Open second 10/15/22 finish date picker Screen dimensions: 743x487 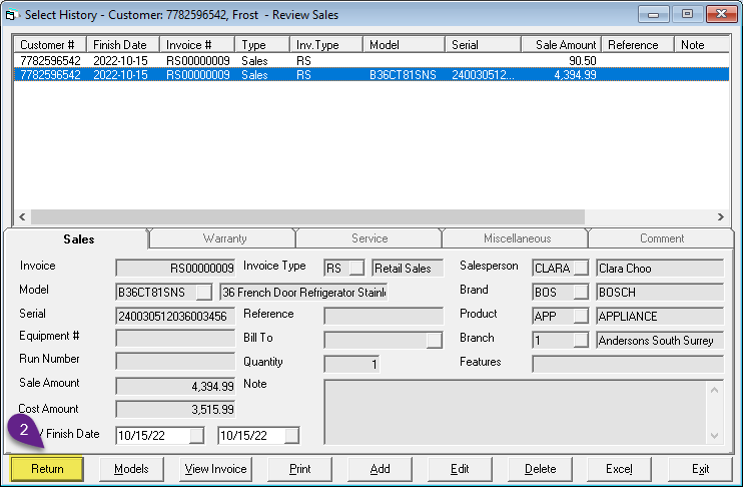coord(291,435)
